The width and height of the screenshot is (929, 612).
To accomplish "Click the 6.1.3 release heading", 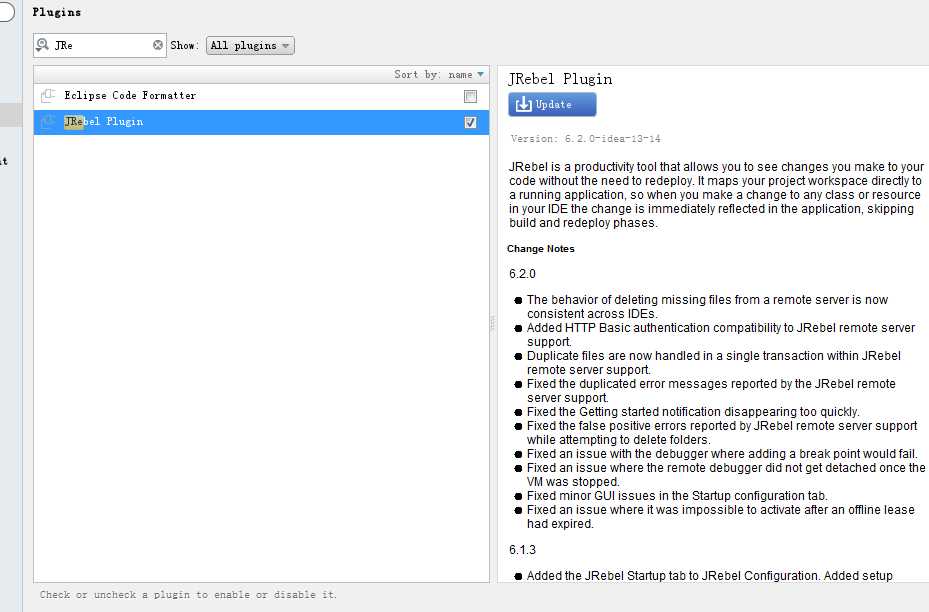I will click(x=522, y=550).
